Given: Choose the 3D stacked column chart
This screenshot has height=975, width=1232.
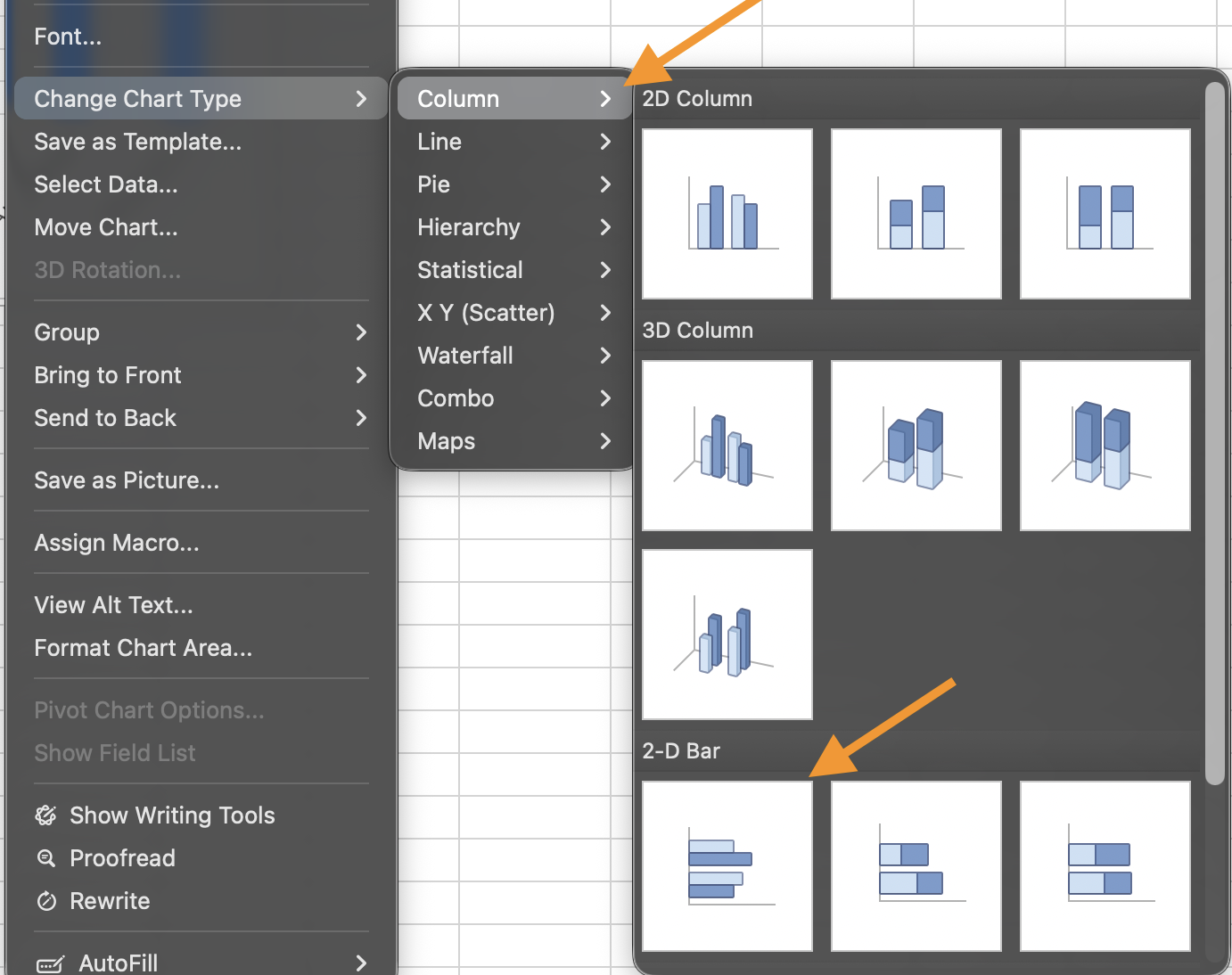Looking at the screenshot, I should 916,446.
